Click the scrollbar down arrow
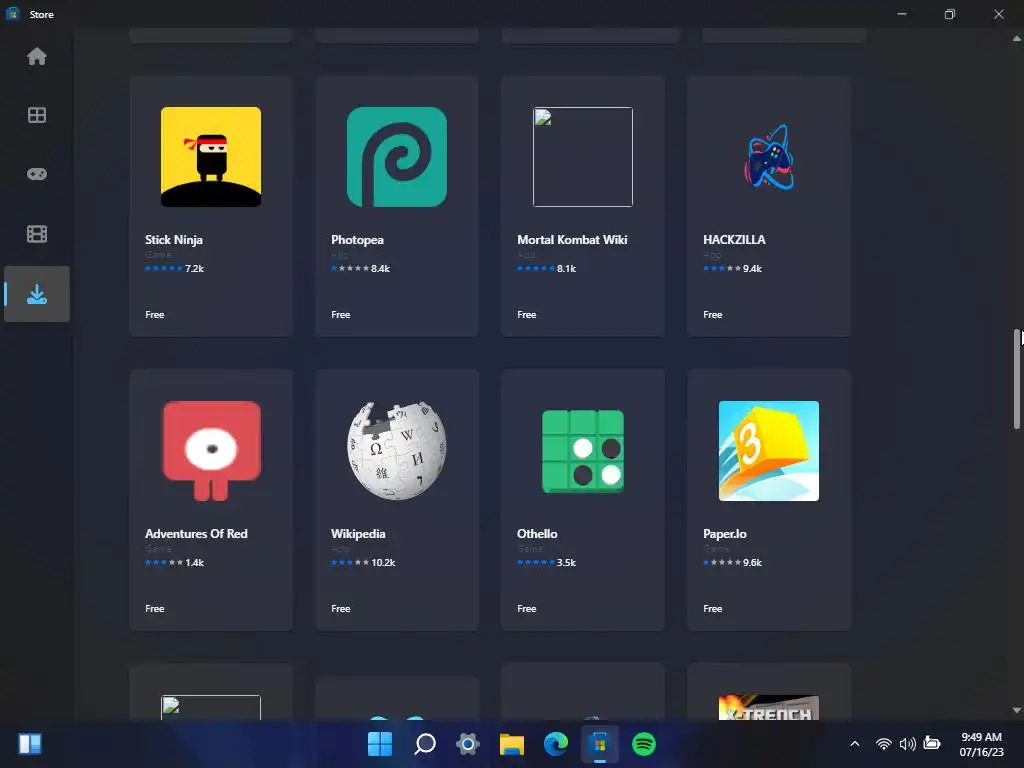 1017,710
